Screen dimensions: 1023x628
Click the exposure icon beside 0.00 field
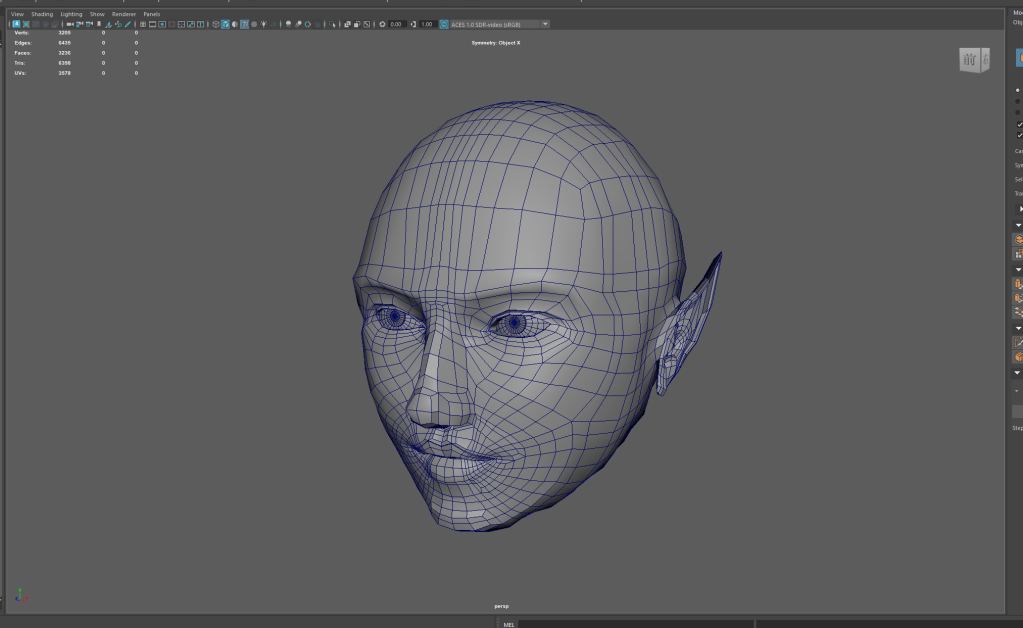(x=382, y=24)
